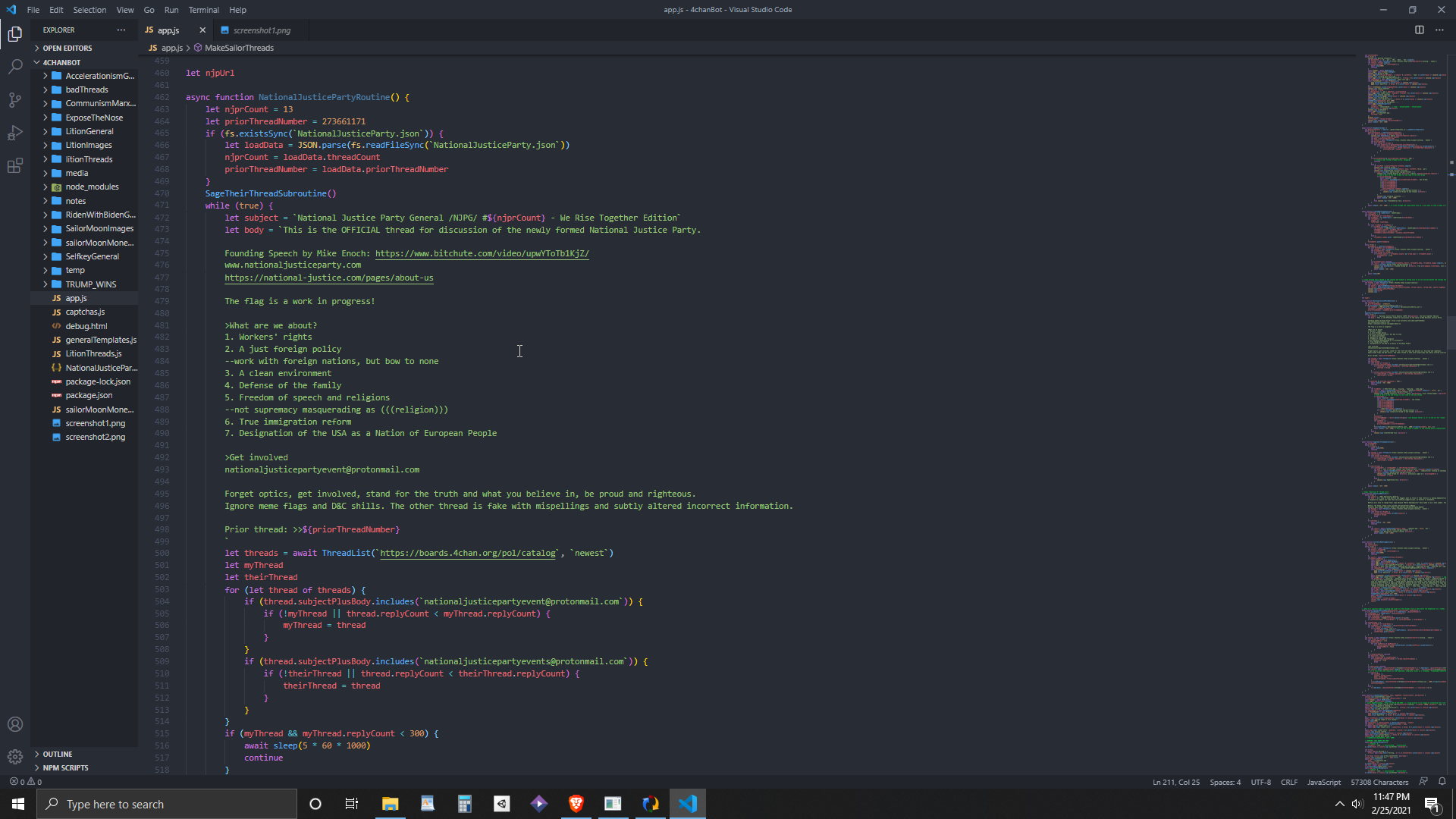This screenshot has width=1456, height=819.
Task: Click Ln 211, Col 25 in status bar
Action: 1175,782
